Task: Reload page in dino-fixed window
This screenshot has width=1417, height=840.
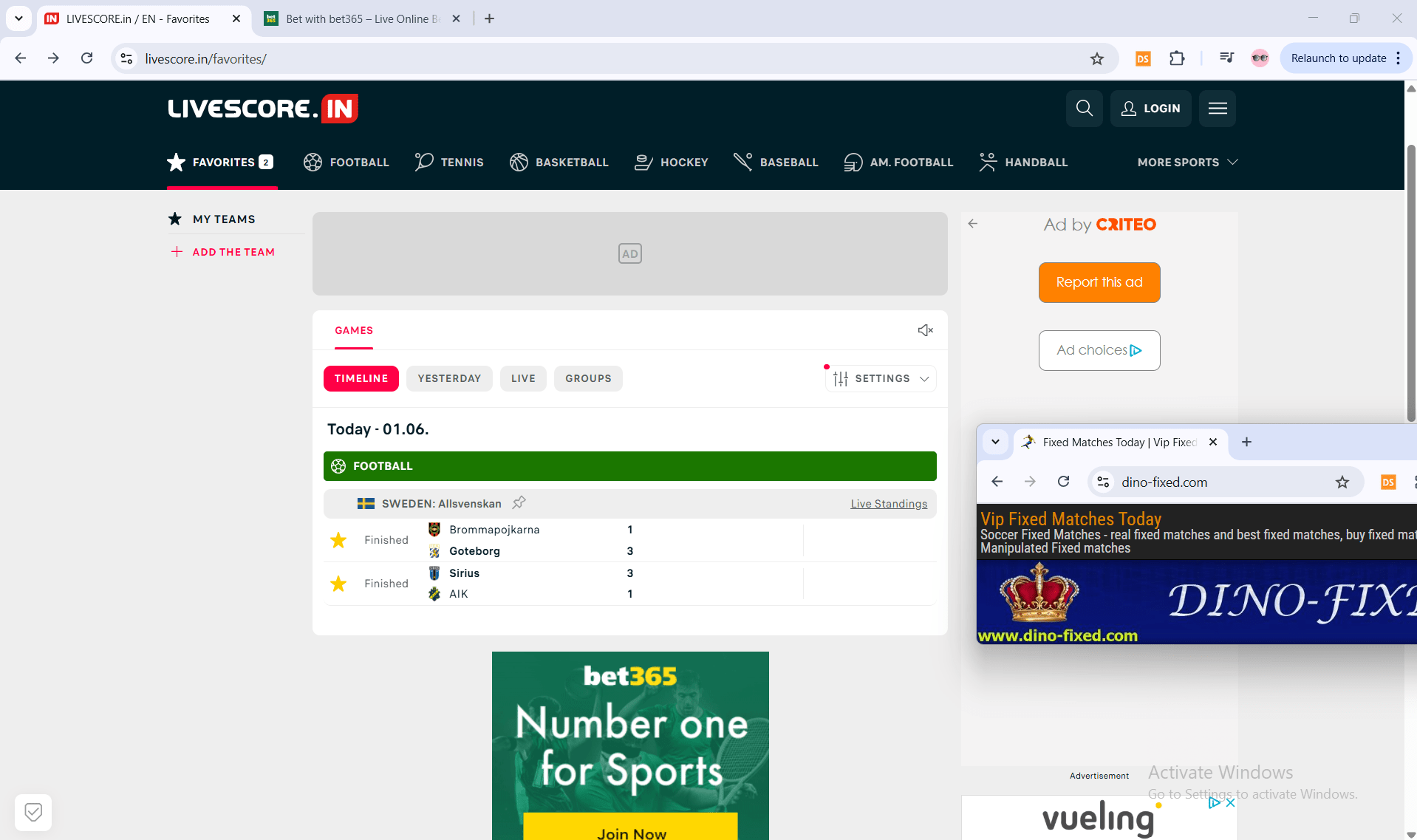Action: pyautogui.click(x=1063, y=482)
